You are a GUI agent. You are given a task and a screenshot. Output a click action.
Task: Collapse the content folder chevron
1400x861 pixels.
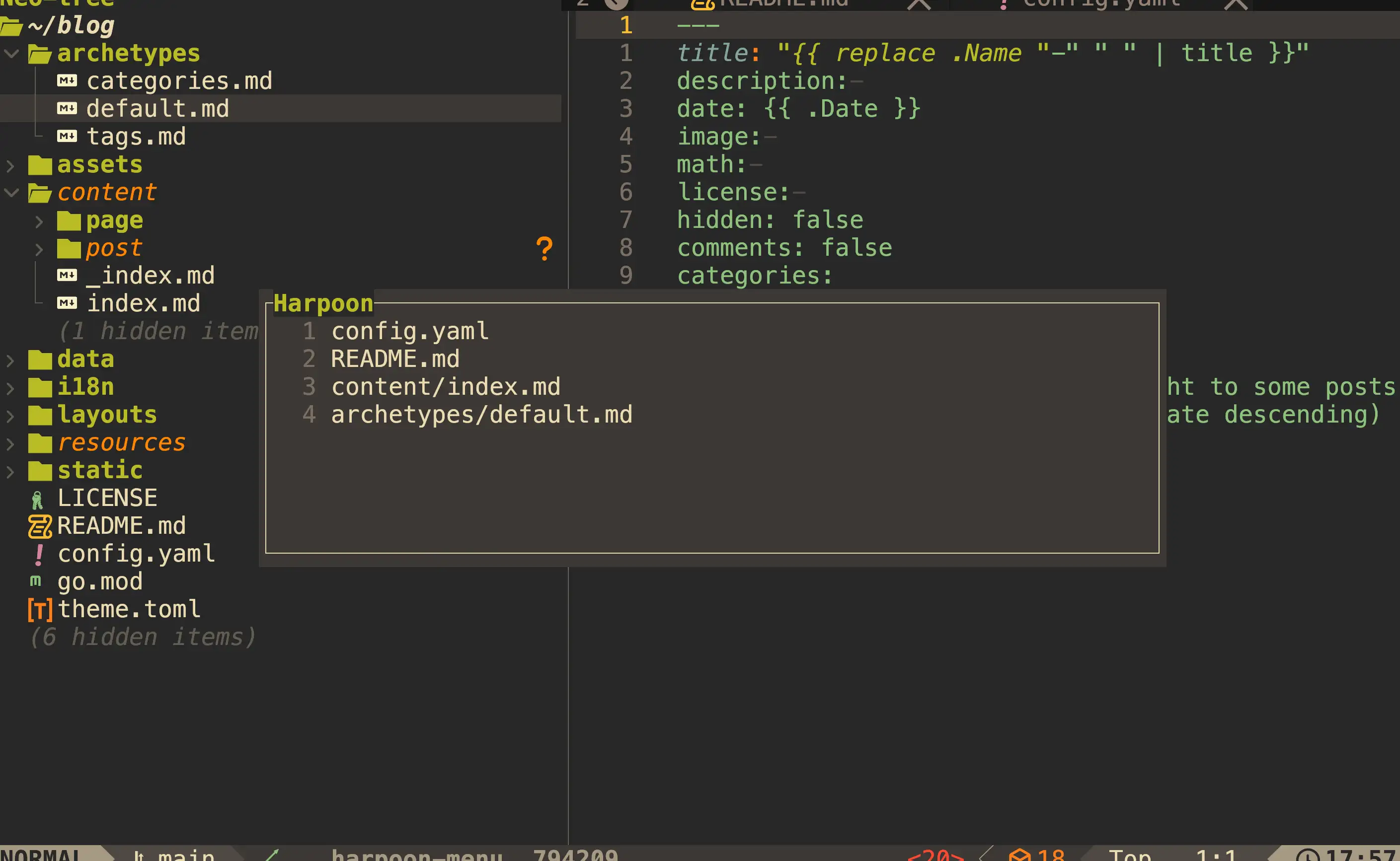(11, 193)
